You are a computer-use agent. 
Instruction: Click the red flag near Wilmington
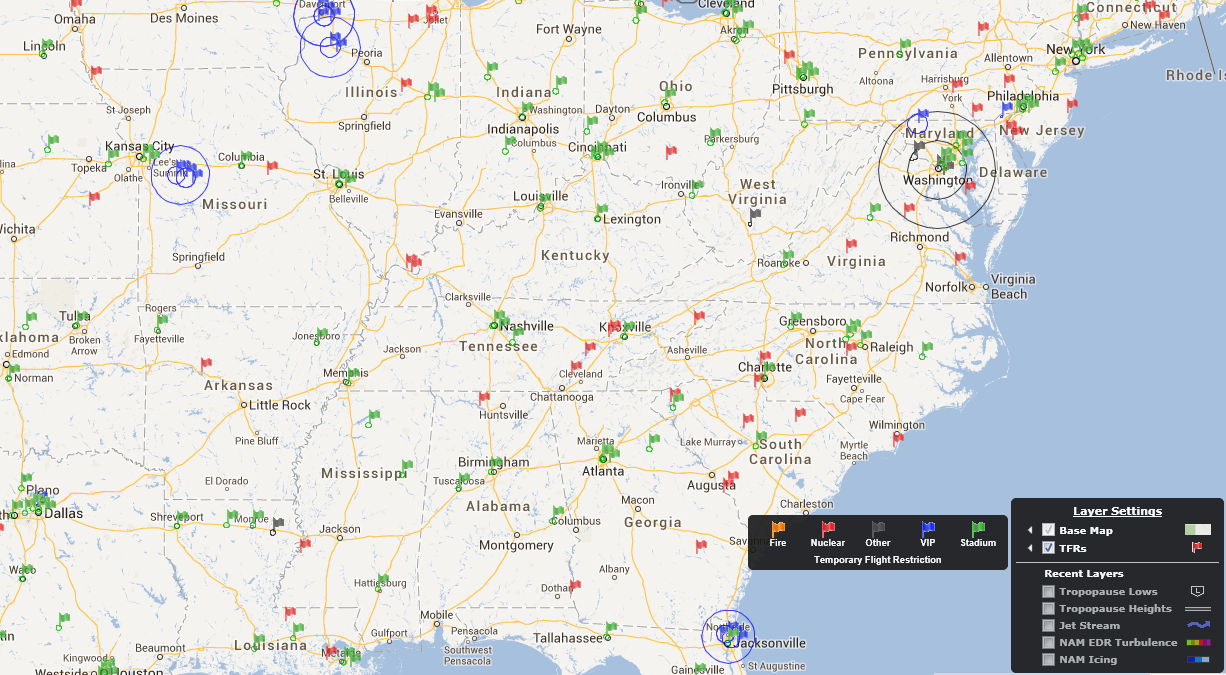tap(898, 437)
